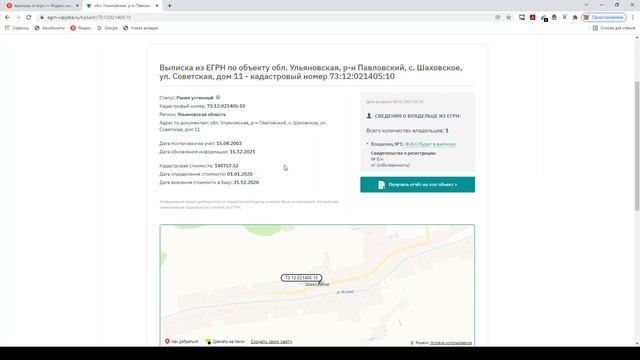The image size is (640, 360).
Task: Click the Условия использования map link
Action: point(451,343)
